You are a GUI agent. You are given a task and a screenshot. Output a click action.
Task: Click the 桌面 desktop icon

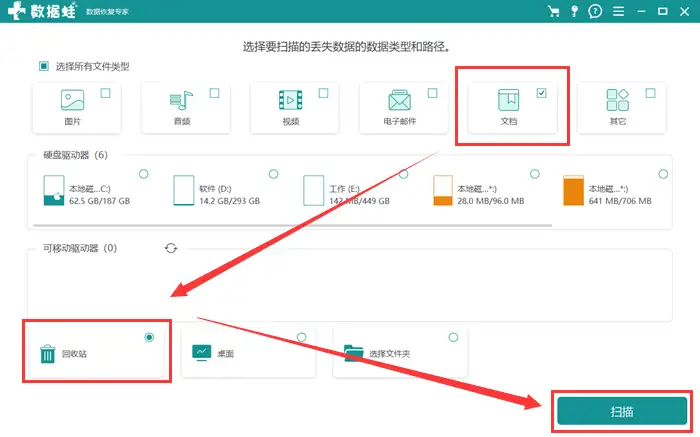click(x=201, y=353)
